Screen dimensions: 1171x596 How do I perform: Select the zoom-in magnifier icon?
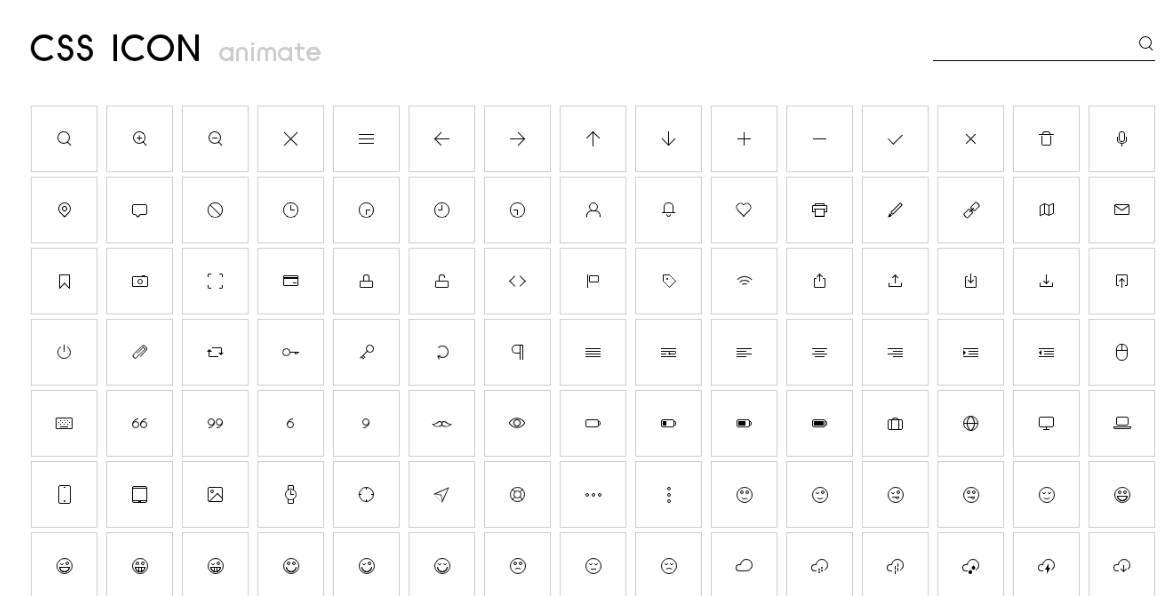click(140, 138)
